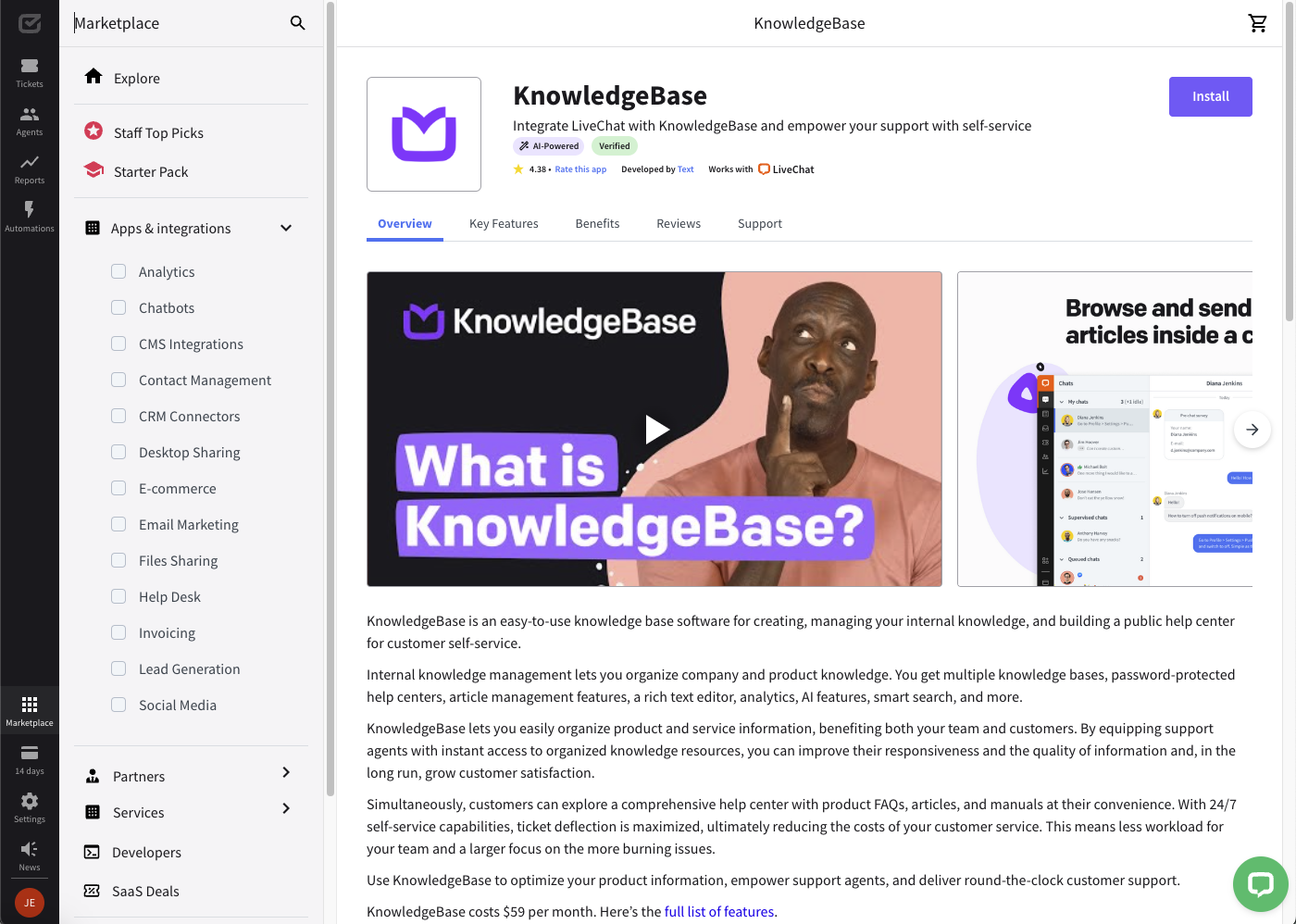Switch to the Overview tab
The image size is (1296, 924).
point(405,224)
